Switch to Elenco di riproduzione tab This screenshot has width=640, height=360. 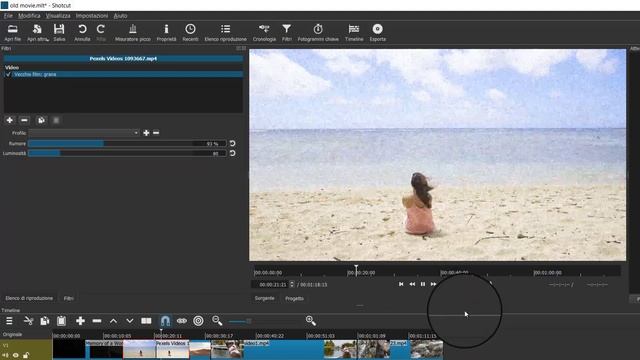29,298
